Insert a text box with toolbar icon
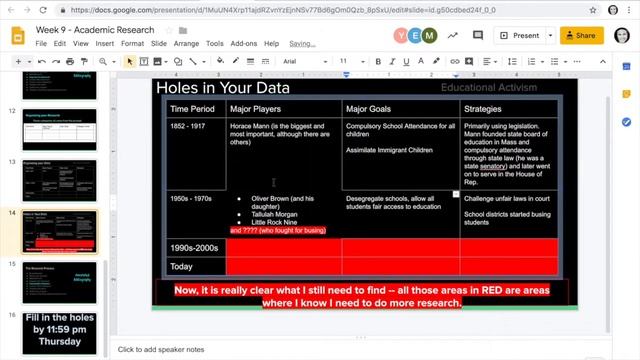This screenshot has height=360, width=640. [144, 62]
